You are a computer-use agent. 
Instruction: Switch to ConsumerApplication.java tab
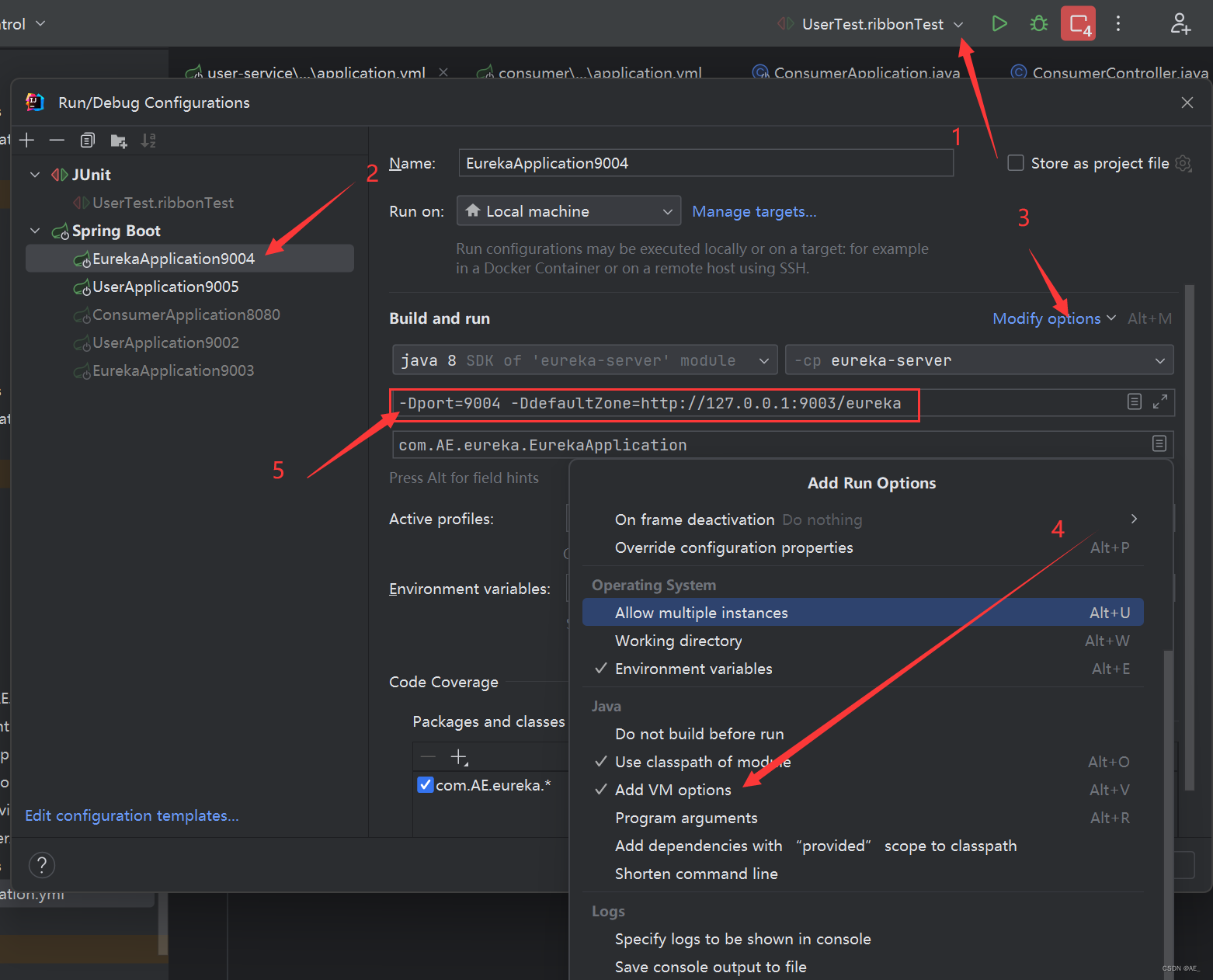pos(857,72)
